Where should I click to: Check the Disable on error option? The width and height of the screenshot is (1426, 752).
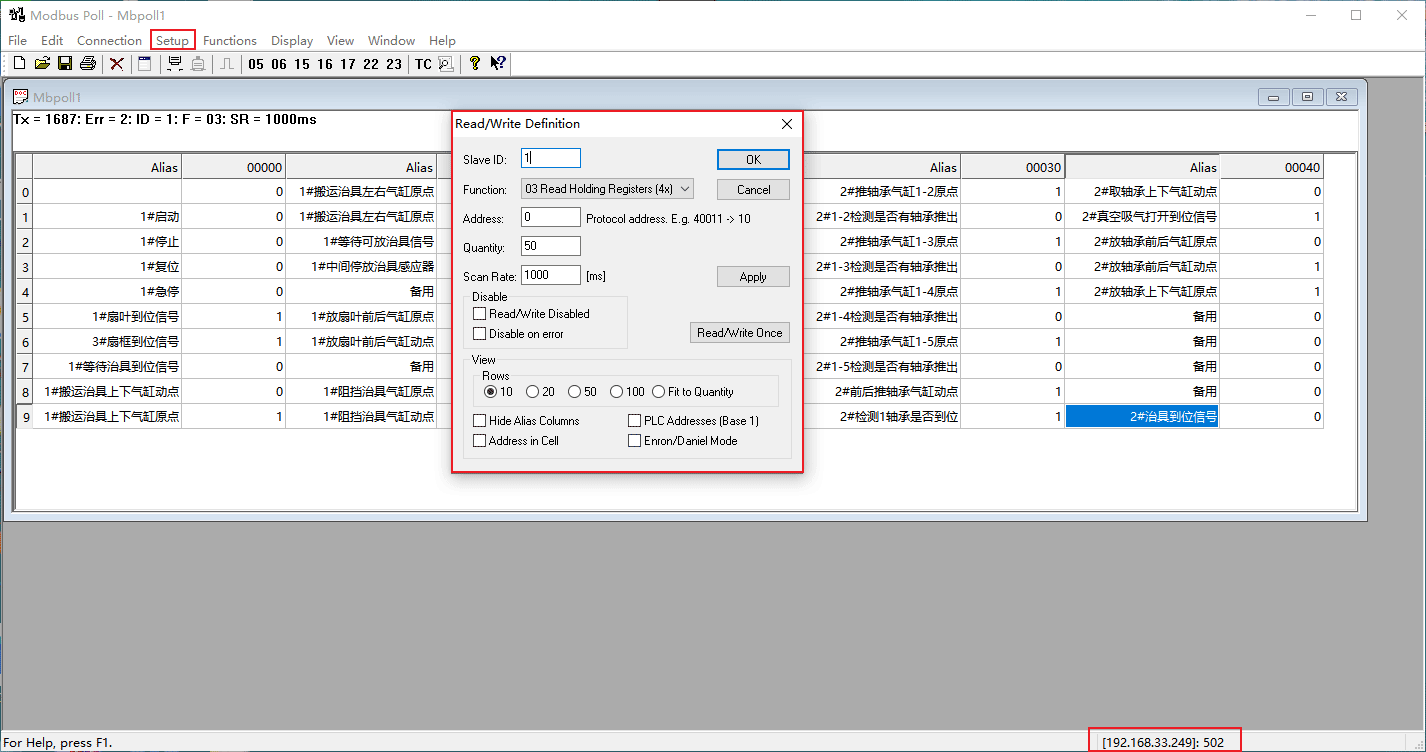coord(480,334)
